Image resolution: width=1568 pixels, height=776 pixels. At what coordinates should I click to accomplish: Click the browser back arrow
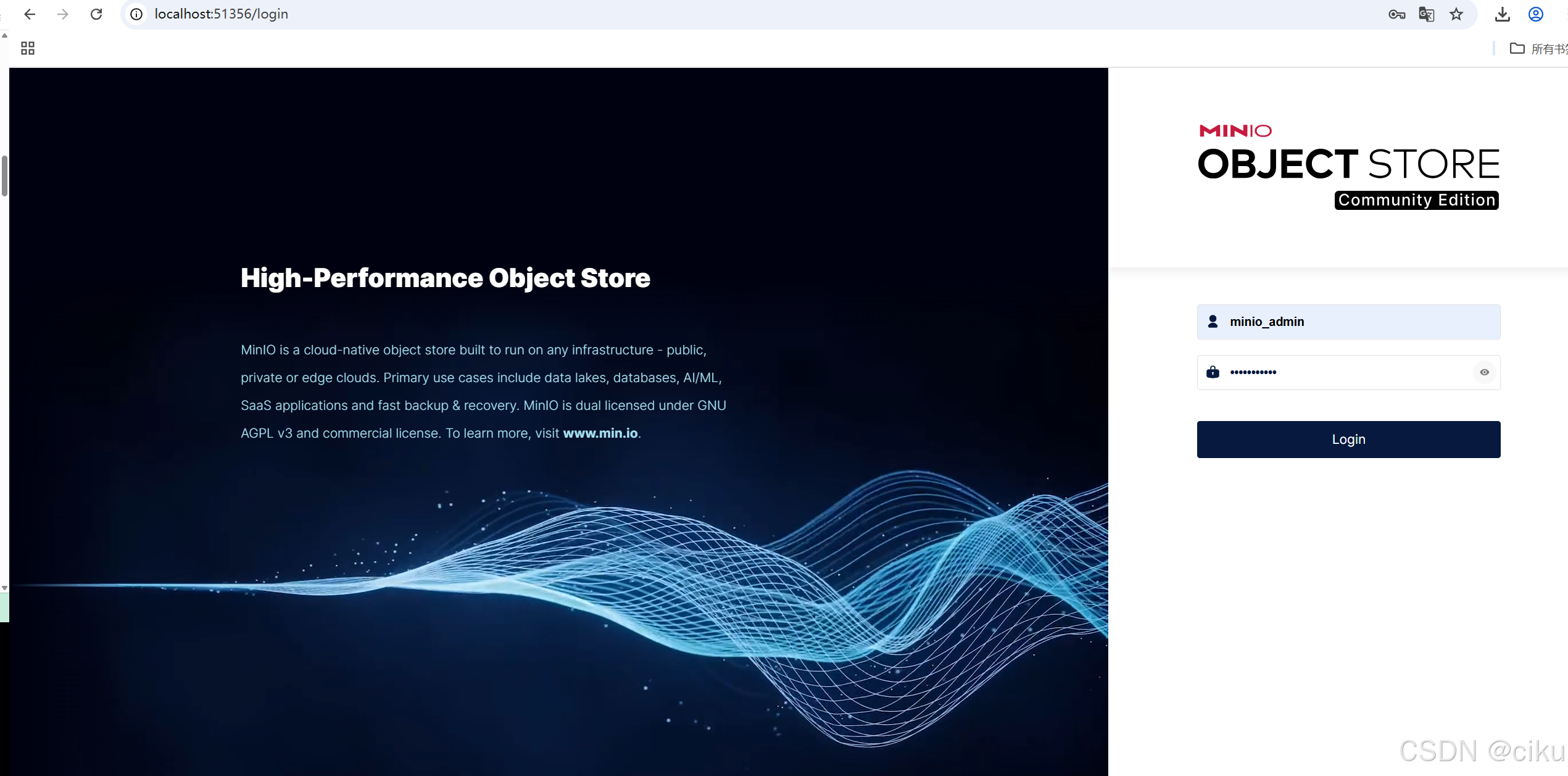[30, 14]
